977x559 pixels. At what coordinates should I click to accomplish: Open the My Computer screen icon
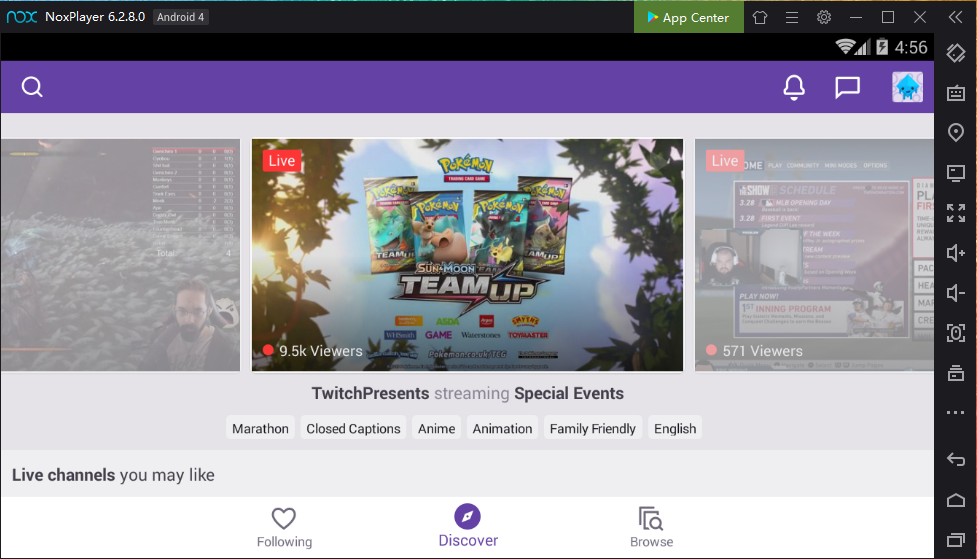tap(955, 173)
